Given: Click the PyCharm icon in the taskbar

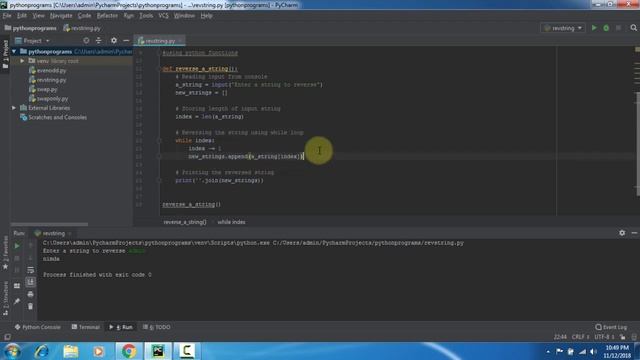Looking at the screenshot, I should pyautogui.click(x=158, y=351).
